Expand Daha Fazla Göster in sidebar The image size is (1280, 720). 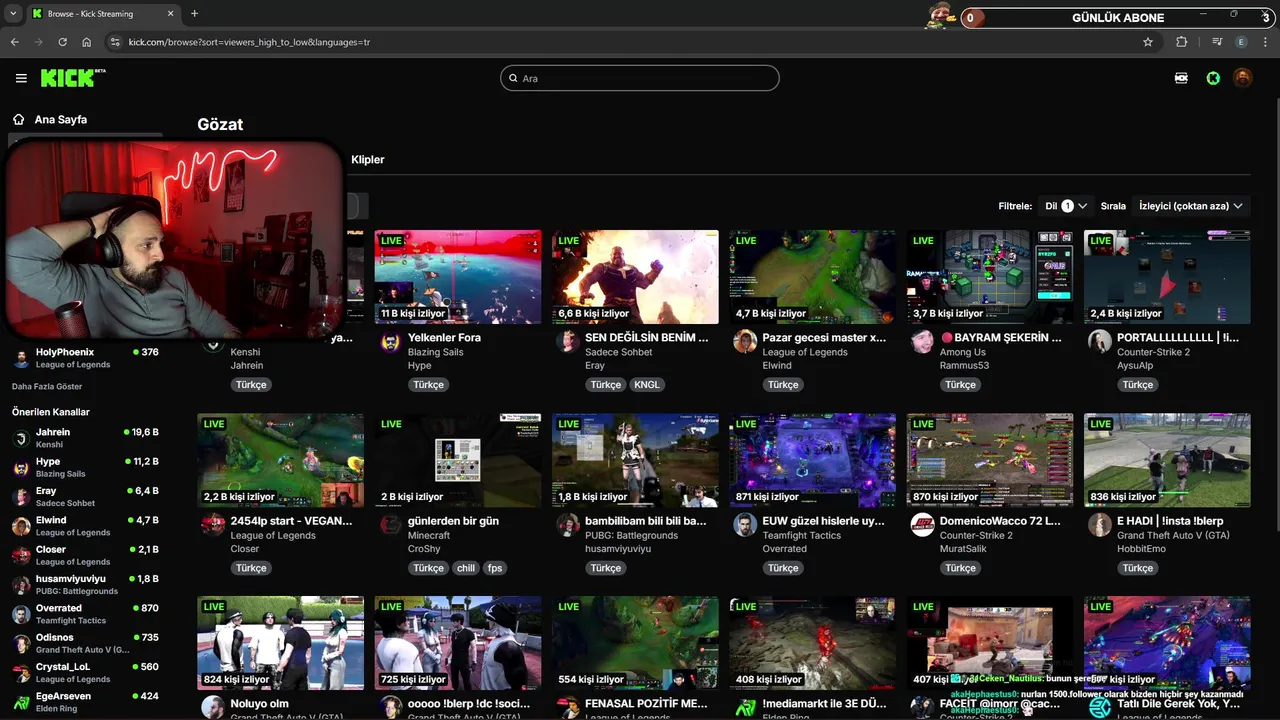47,386
